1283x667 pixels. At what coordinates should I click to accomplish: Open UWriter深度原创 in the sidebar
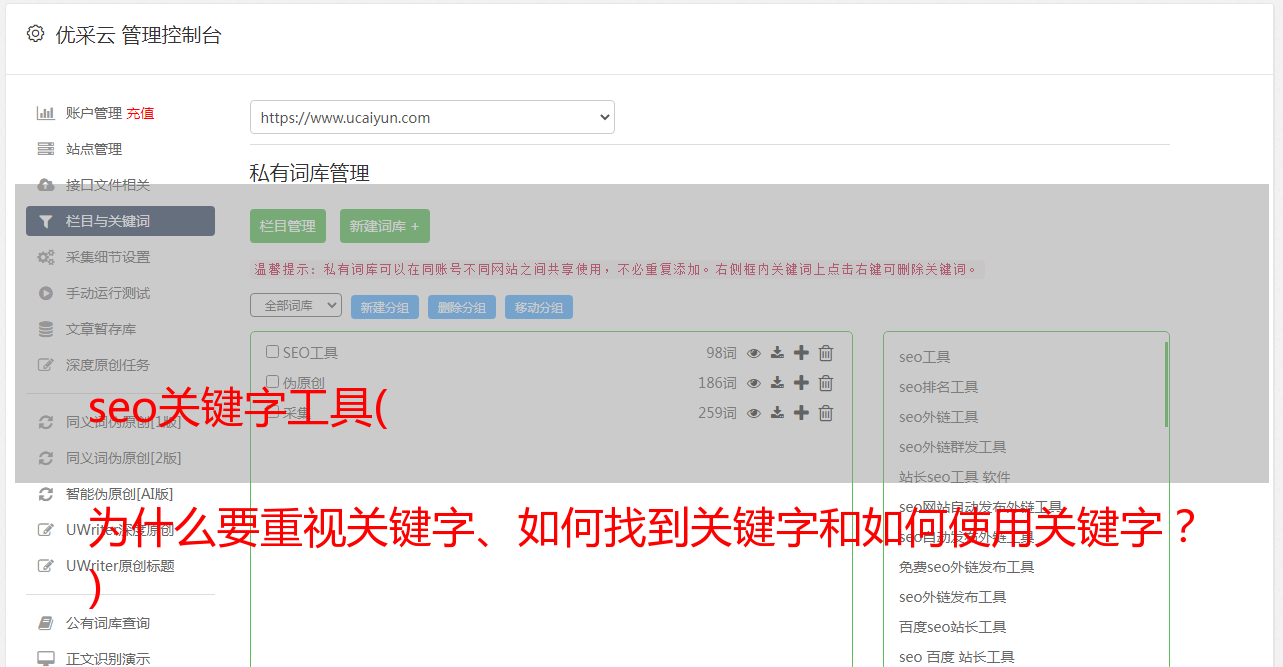click(120, 530)
